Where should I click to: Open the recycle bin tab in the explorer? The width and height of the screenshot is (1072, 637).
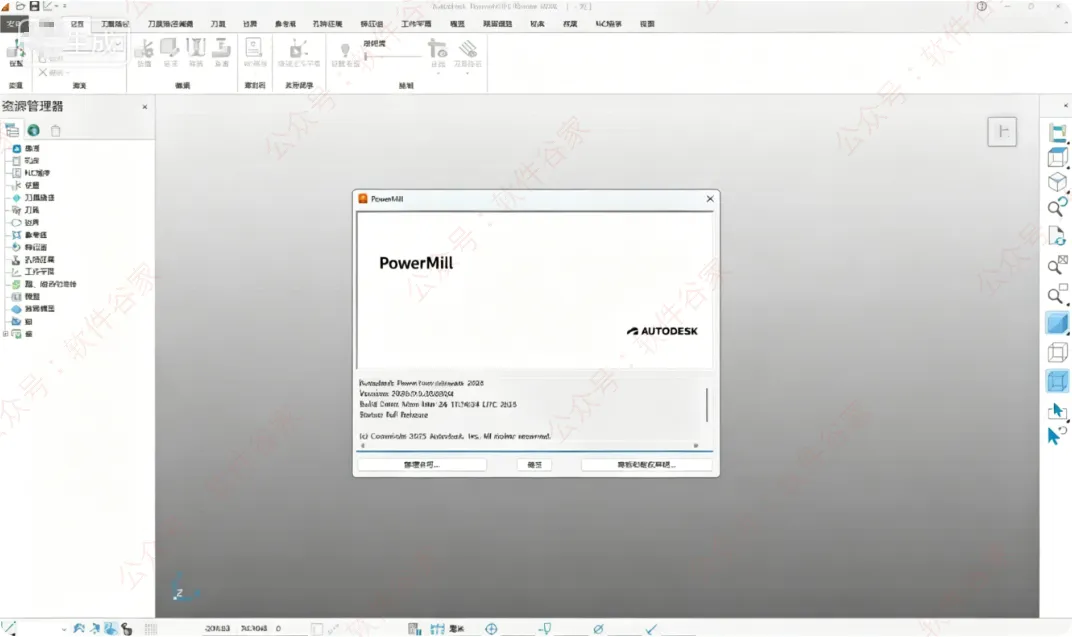tap(55, 130)
